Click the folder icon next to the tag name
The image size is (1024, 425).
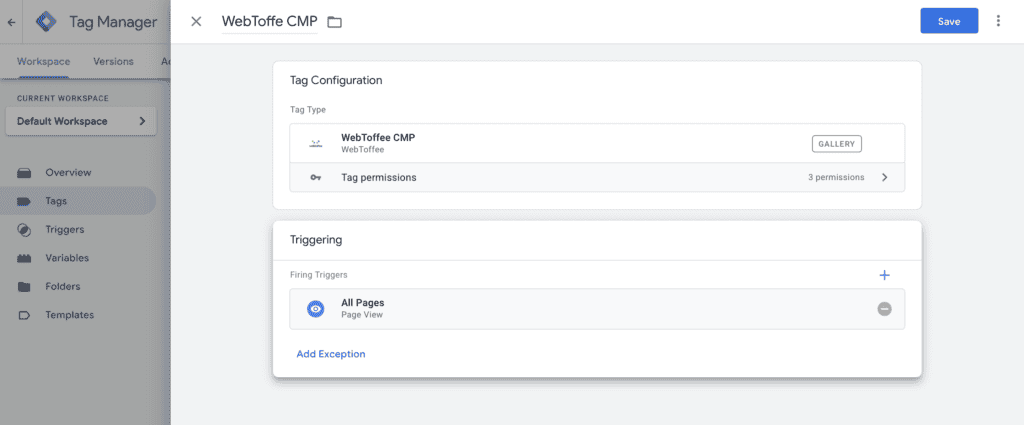[x=334, y=22]
